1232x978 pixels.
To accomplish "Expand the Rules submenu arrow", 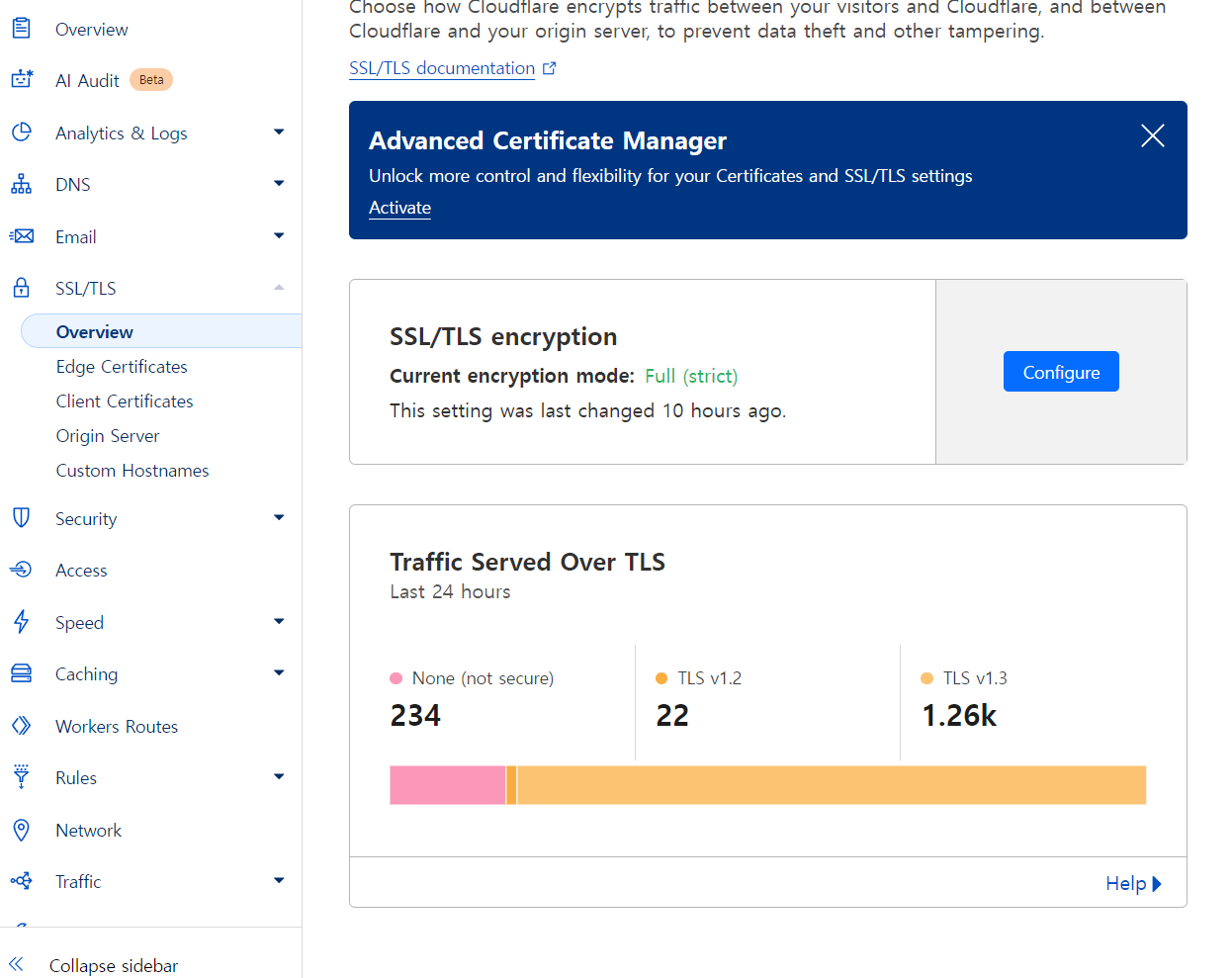I will (x=279, y=776).
